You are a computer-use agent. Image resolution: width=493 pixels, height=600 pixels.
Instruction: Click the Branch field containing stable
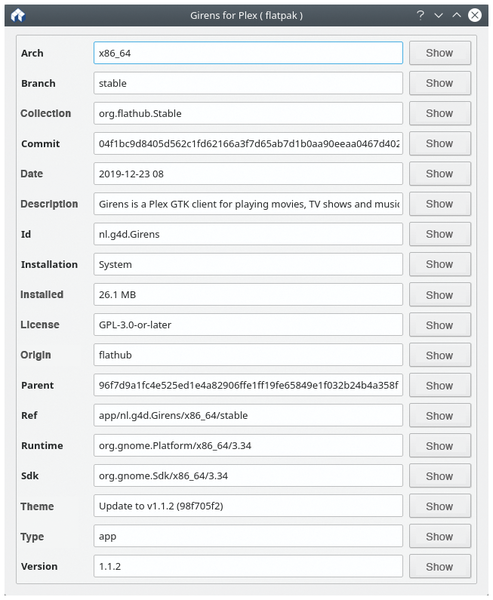(248, 83)
